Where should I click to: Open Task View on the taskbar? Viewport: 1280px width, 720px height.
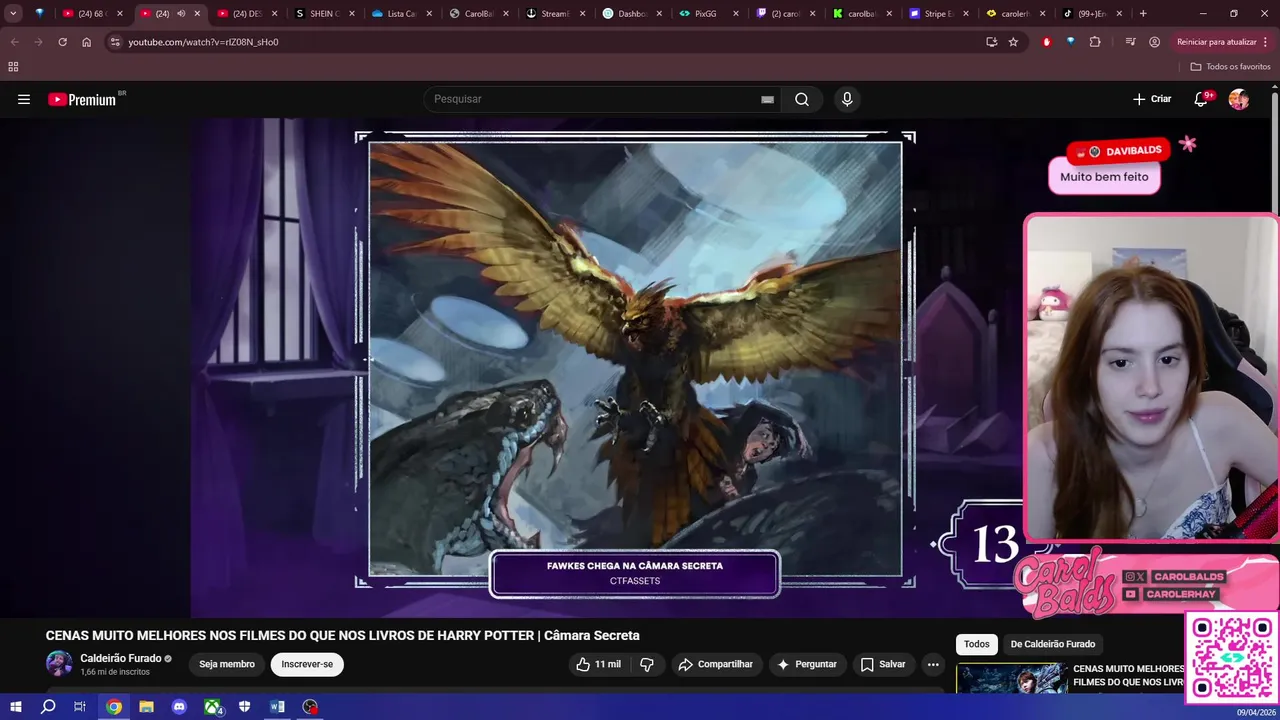click(80, 707)
